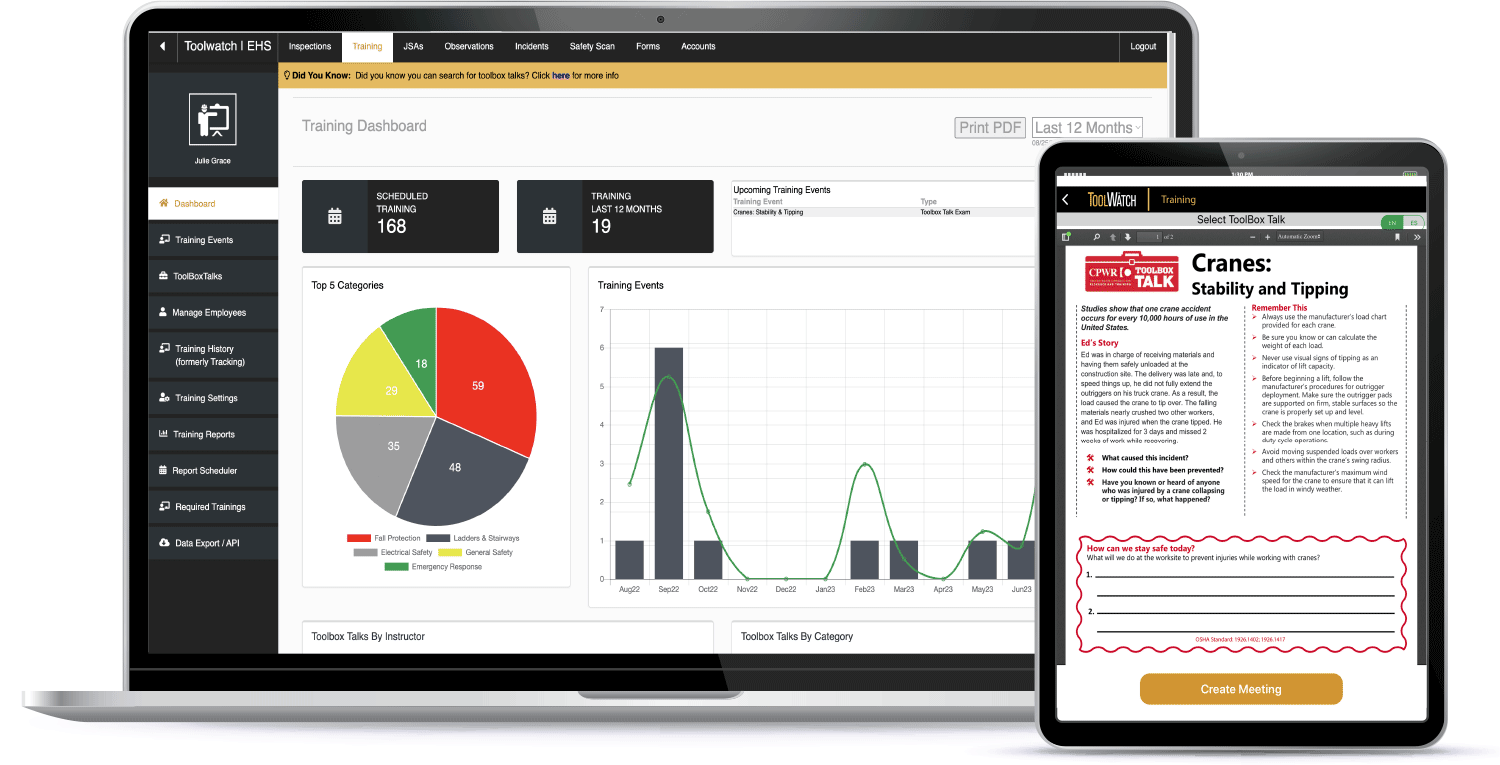Click the Toolbox Talks By Category heading

pos(797,636)
